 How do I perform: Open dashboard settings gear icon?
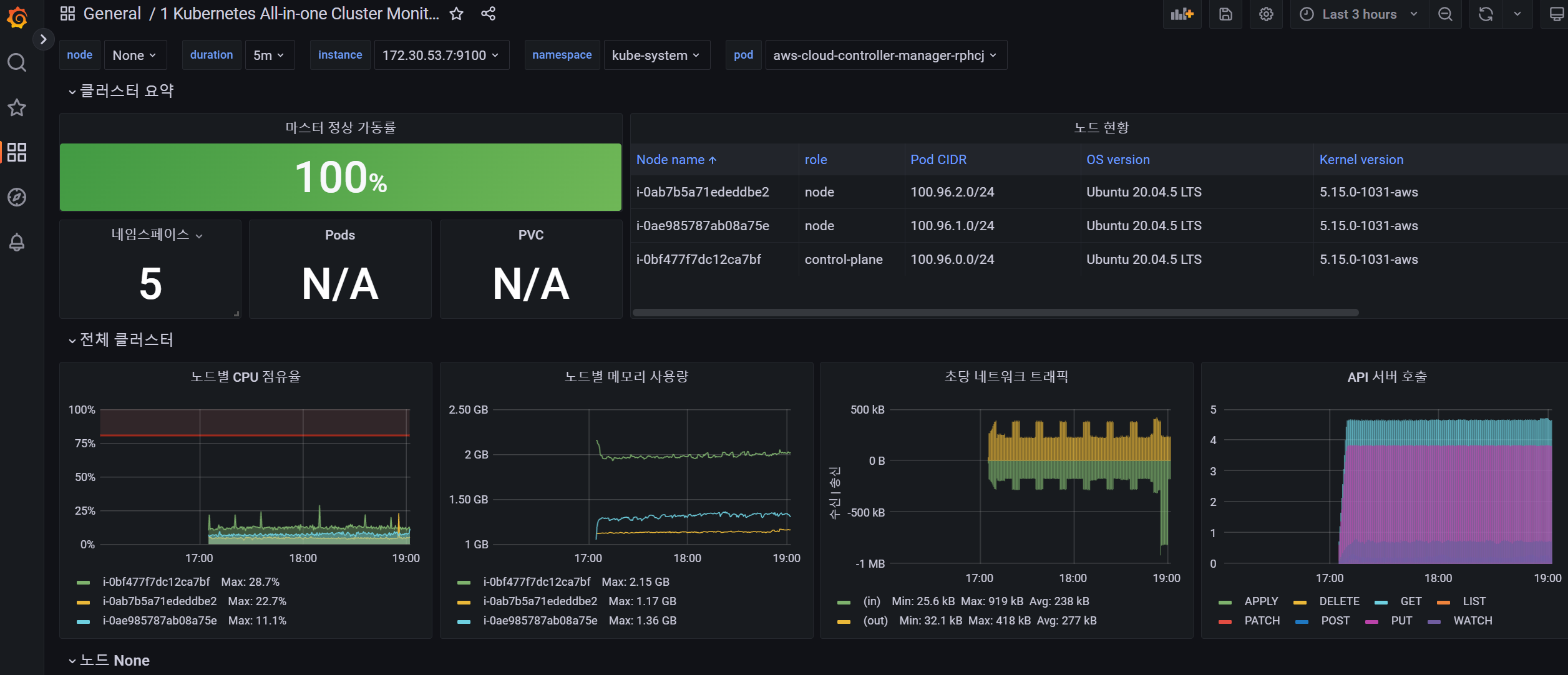click(1265, 14)
